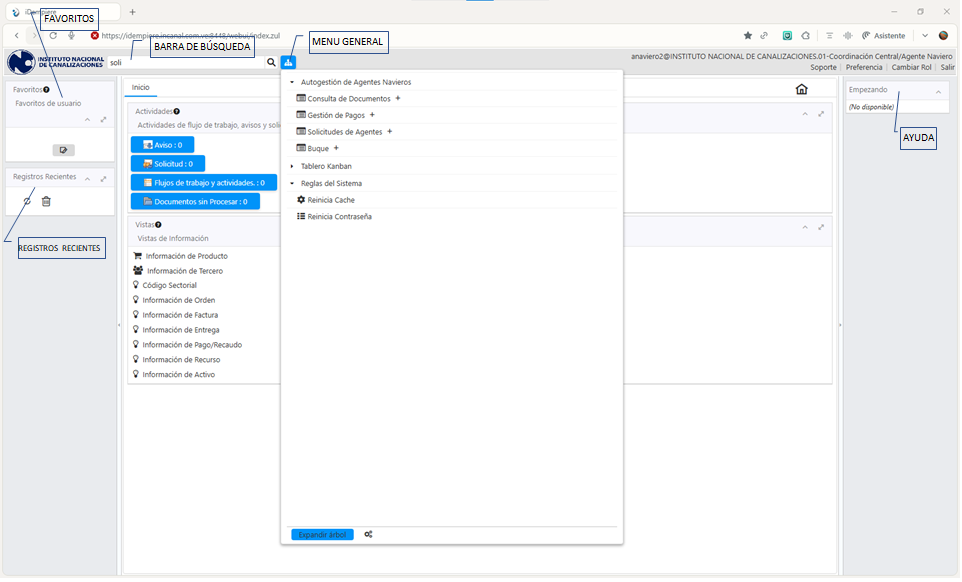
Task: Toggle Expandir árbol button
Action: [x=322, y=535]
